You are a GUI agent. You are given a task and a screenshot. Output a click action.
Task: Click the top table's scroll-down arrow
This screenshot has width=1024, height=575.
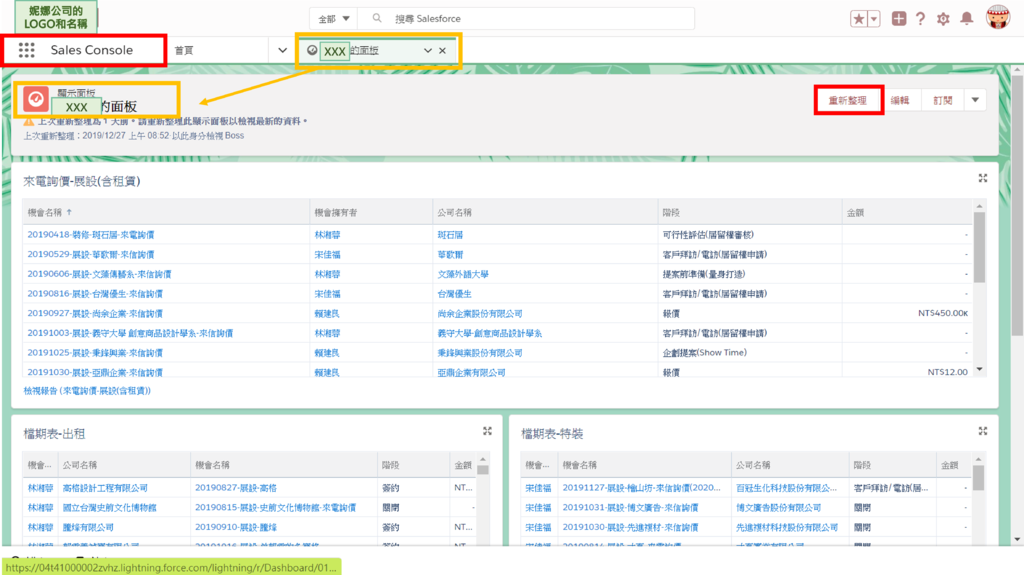(979, 369)
